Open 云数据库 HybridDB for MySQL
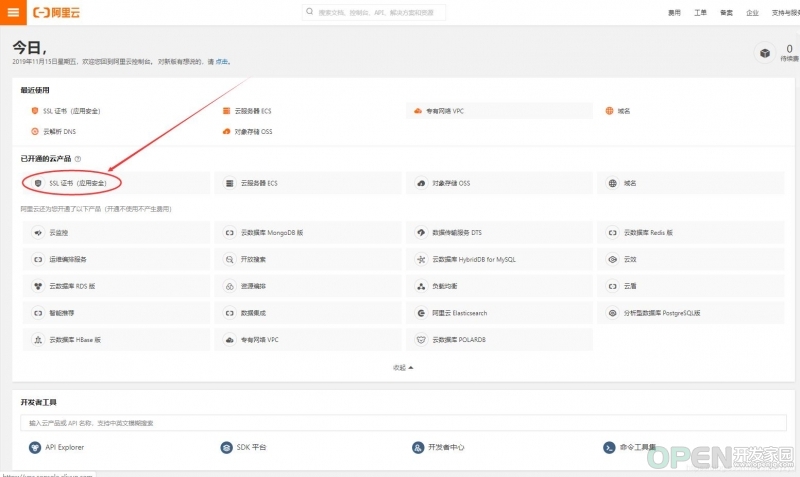This screenshot has width=800, height=477. click(499, 259)
